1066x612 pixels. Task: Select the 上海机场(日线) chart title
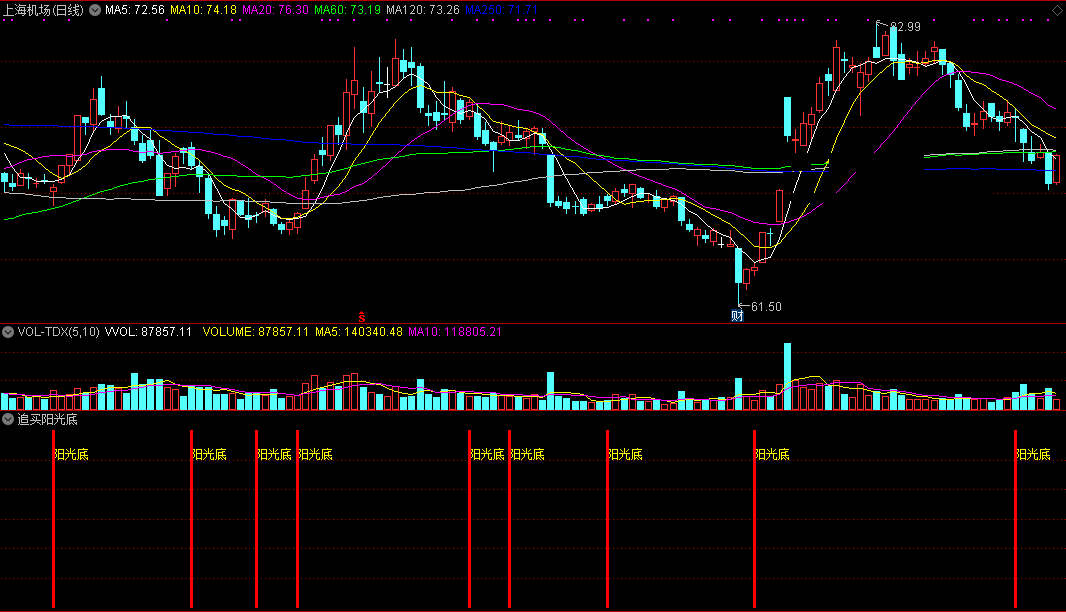click(x=44, y=10)
